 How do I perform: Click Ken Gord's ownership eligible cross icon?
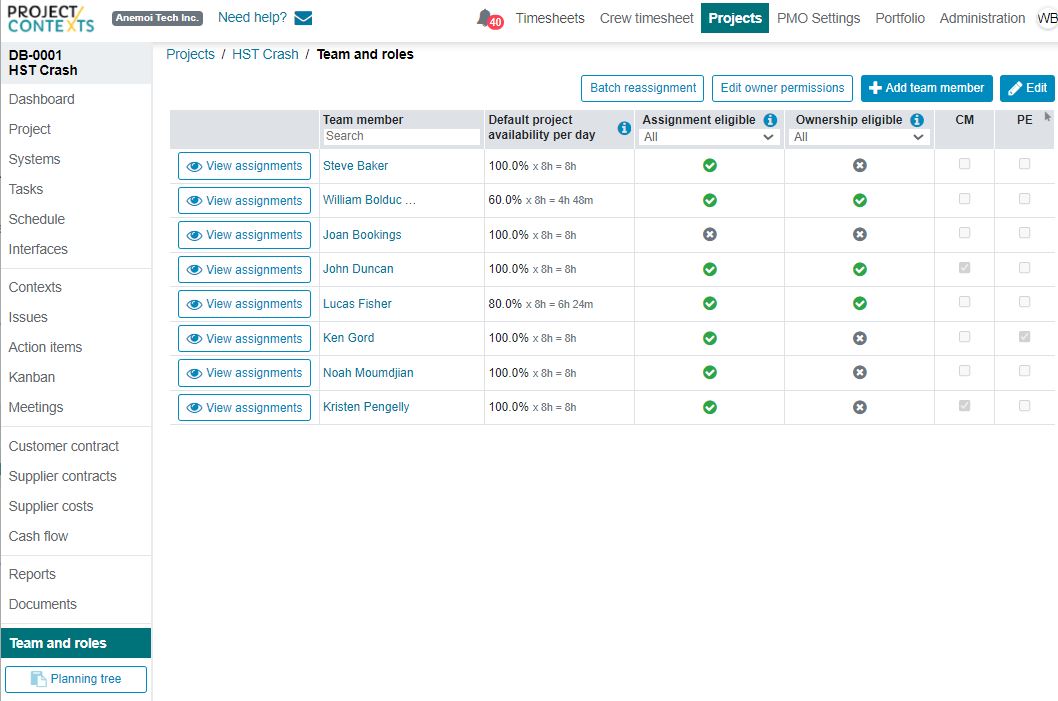pyautogui.click(x=860, y=338)
